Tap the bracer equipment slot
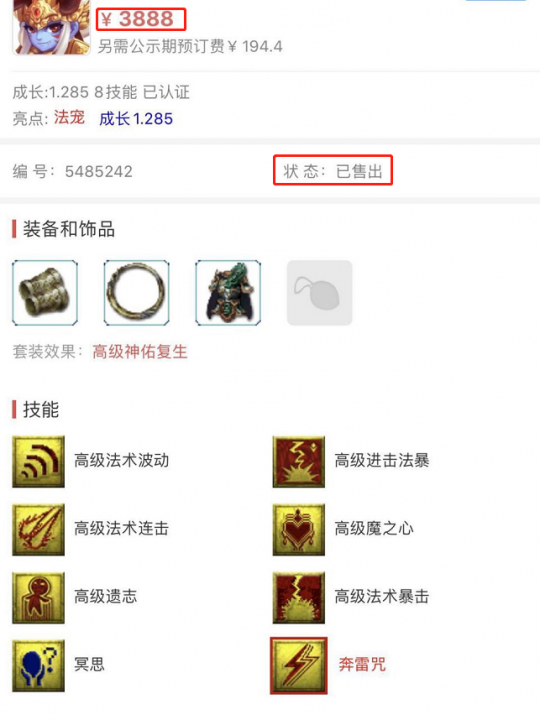Viewport: 540px width, 720px height. click(45, 293)
